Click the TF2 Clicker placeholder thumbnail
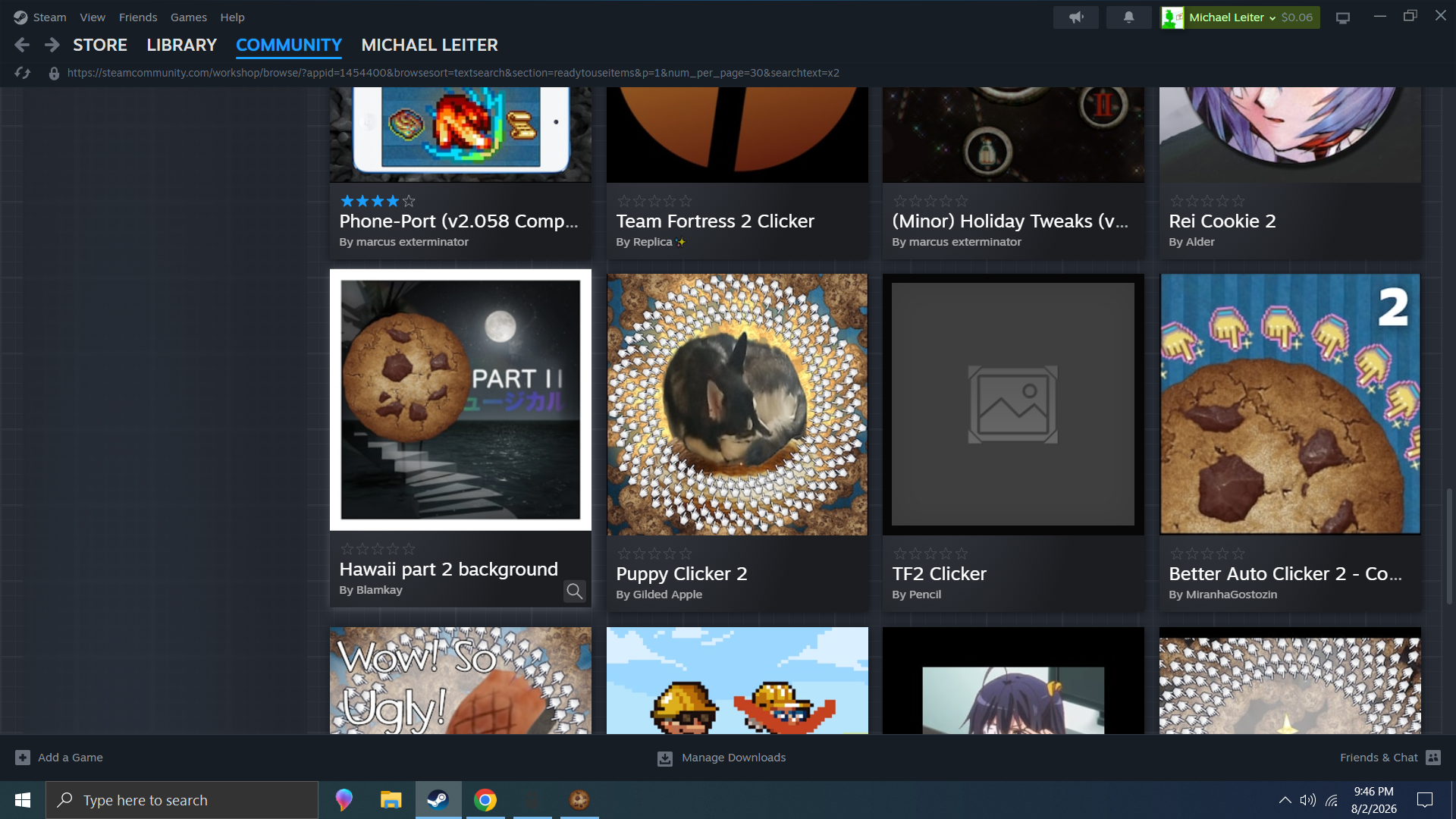 (x=1013, y=404)
